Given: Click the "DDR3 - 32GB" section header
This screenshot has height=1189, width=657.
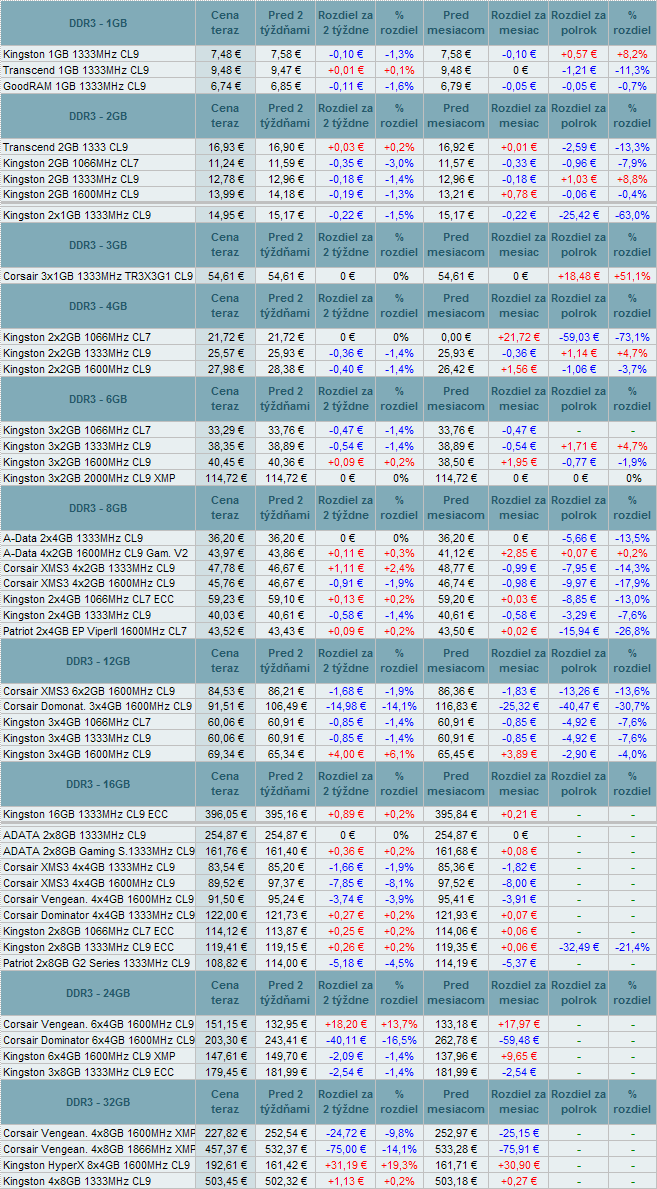Looking at the screenshot, I should (x=98, y=1102).
